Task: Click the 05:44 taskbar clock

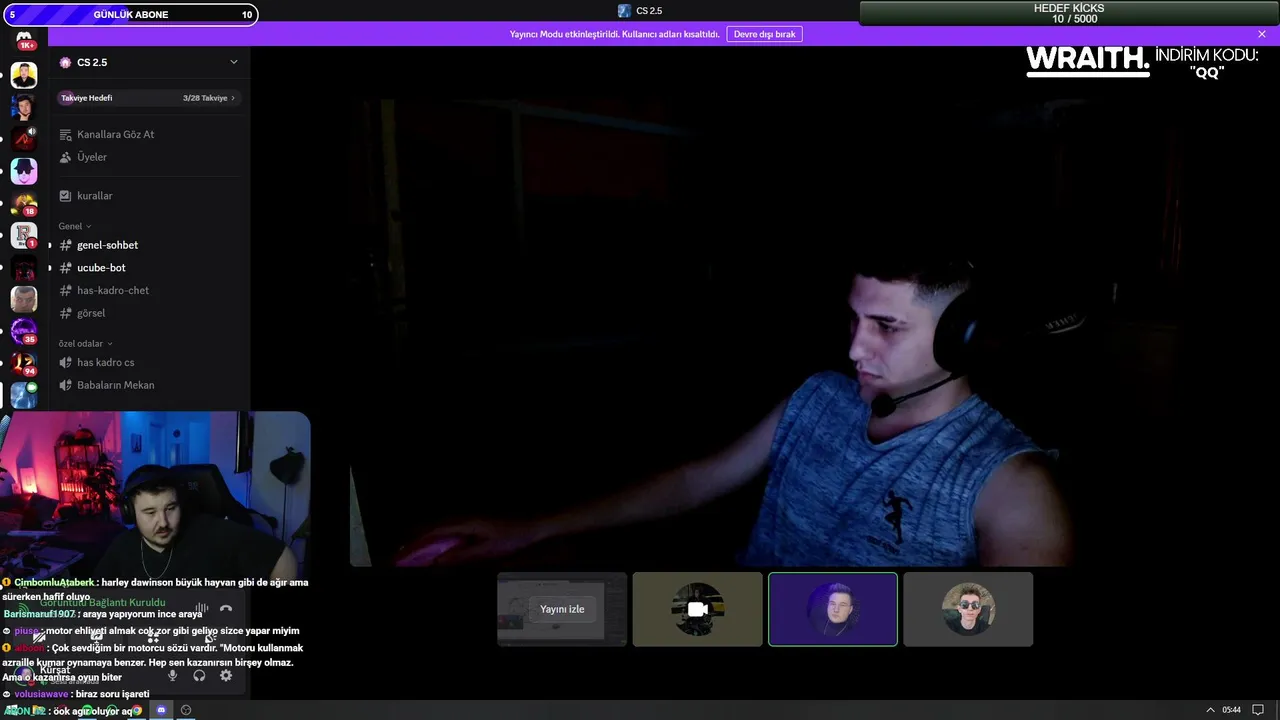Action: 1232,710
